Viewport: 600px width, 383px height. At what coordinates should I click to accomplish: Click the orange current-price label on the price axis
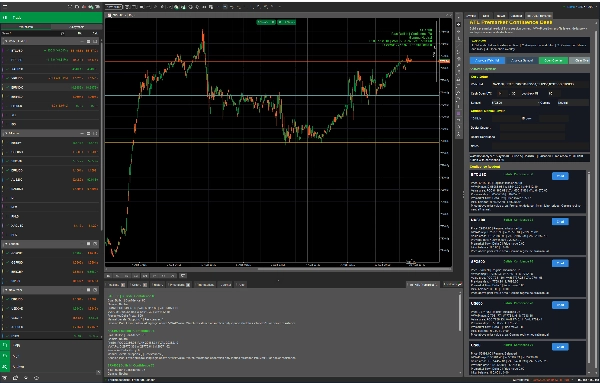click(445, 61)
